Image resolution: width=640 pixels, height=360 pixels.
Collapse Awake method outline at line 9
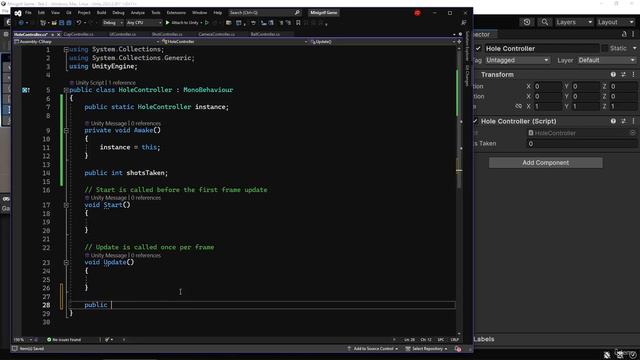(x=66, y=131)
